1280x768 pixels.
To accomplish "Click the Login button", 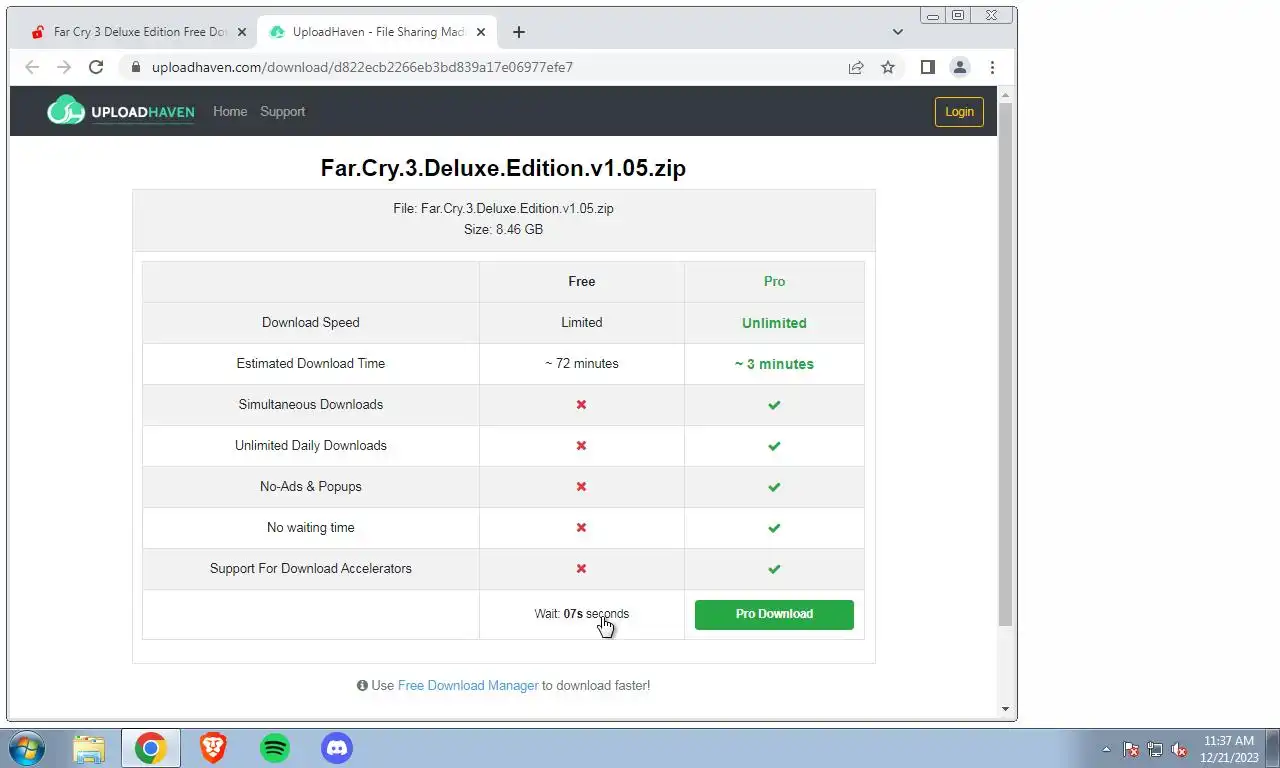I will 959,111.
